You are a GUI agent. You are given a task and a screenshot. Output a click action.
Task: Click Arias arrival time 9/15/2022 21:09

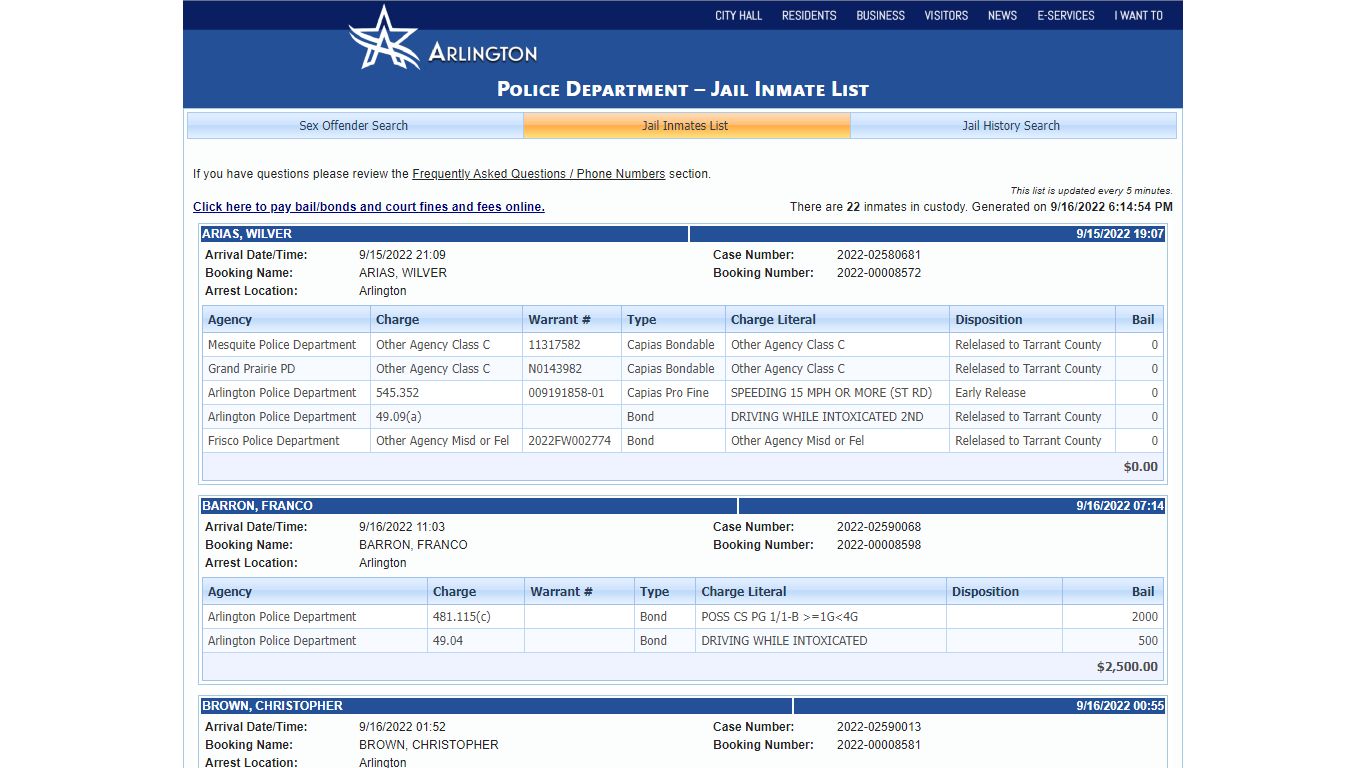click(x=402, y=255)
